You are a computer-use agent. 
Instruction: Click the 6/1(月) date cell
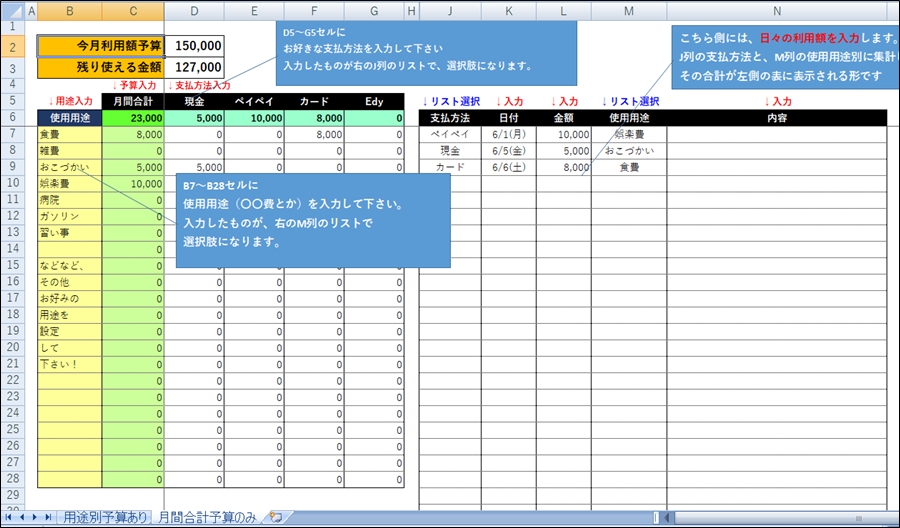(509, 134)
